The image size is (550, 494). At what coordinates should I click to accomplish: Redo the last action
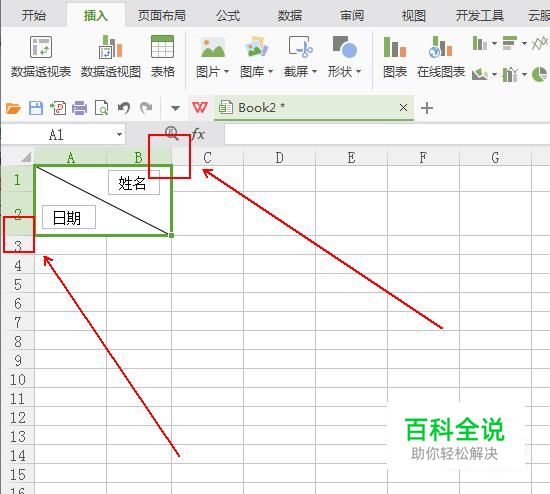(x=146, y=108)
